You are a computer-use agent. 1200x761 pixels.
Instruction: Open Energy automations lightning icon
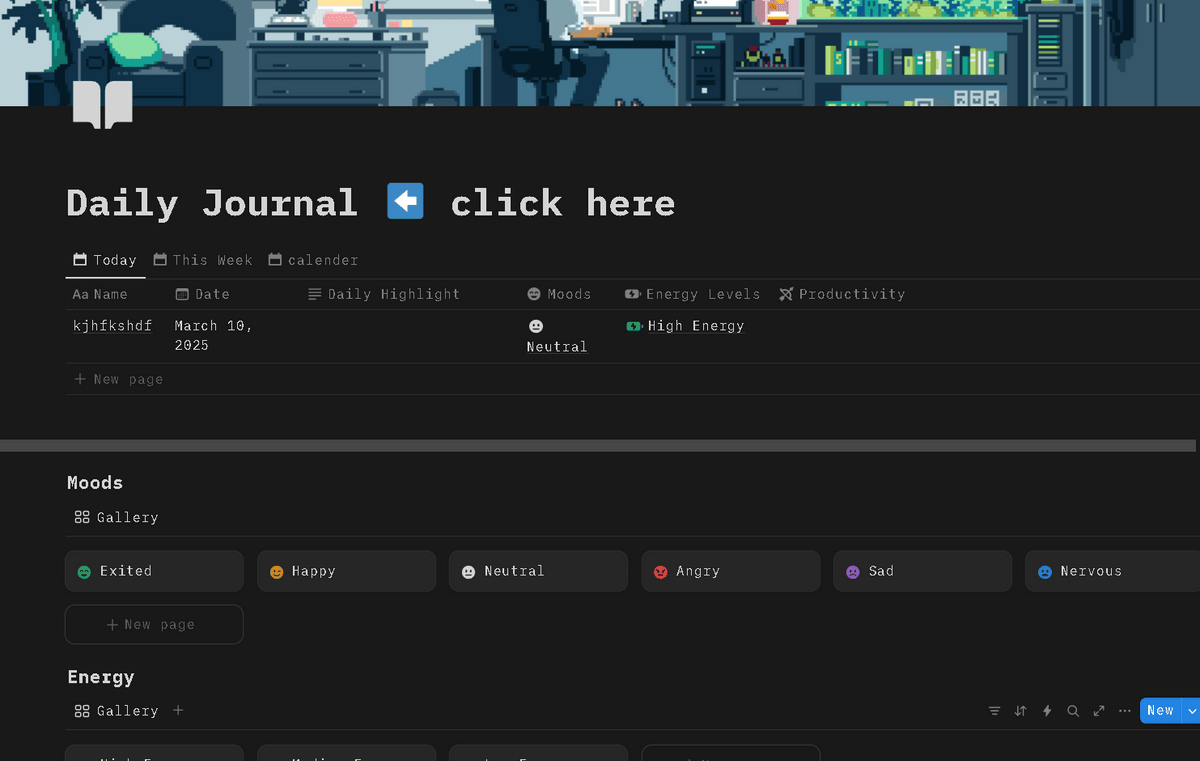[x=1047, y=711]
